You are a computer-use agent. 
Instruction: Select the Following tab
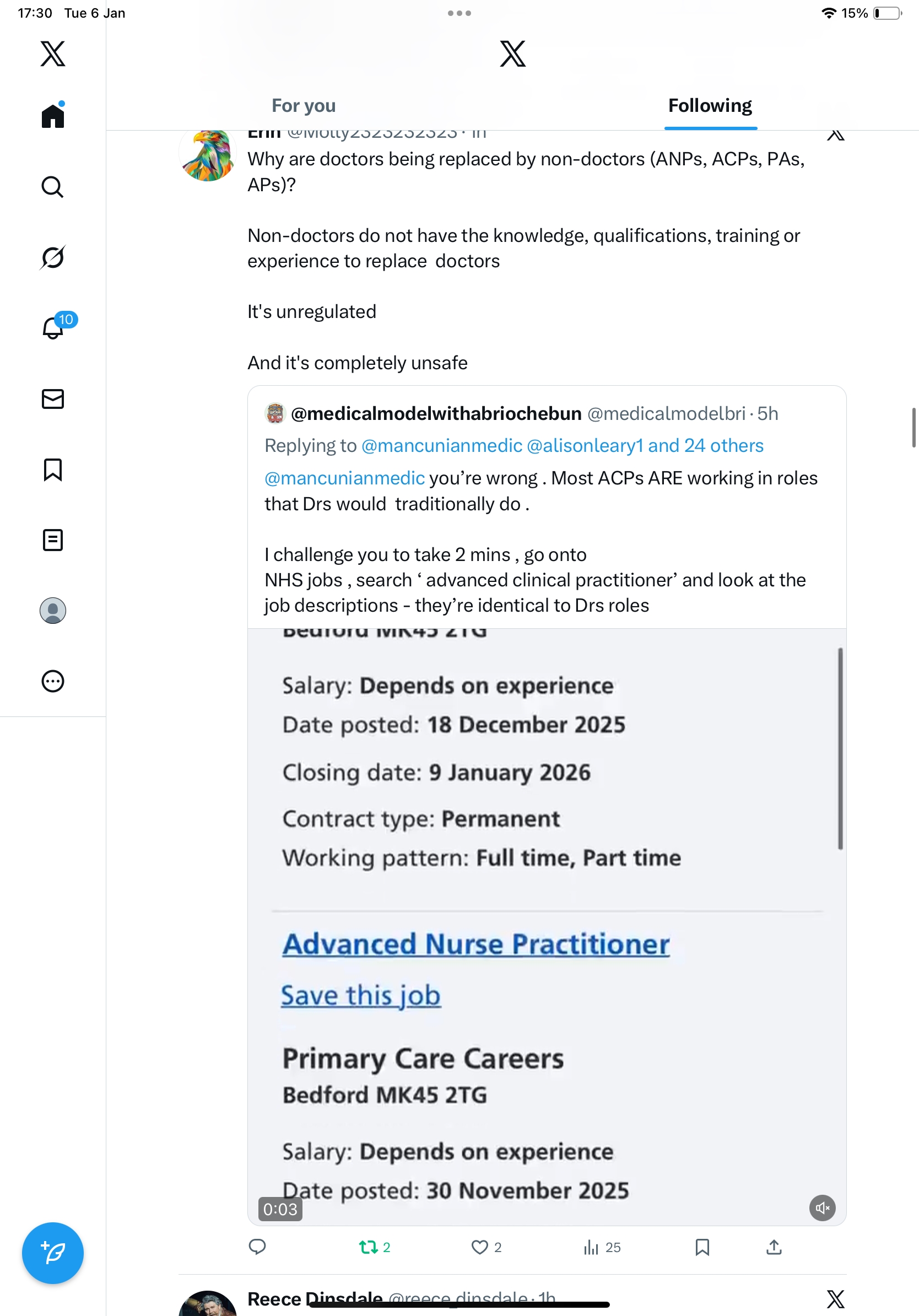(710, 105)
